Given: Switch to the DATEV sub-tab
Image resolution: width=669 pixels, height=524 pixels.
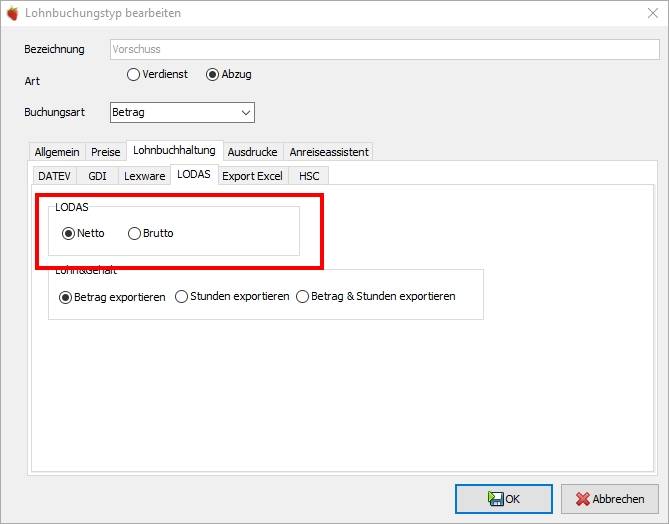Looking at the screenshot, I should pos(54,176).
